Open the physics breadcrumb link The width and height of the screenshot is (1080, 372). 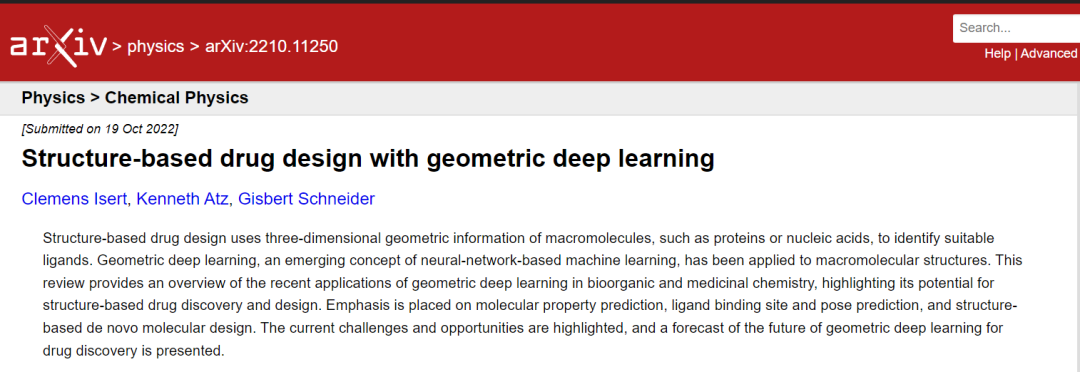[x=156, y=47]
